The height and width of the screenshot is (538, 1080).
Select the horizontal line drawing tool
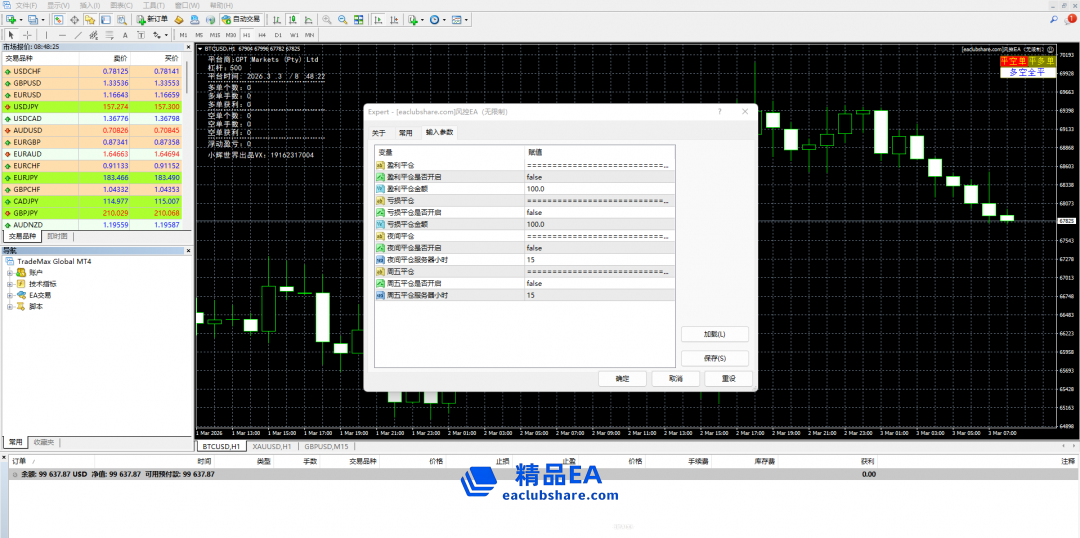(62, 35)
